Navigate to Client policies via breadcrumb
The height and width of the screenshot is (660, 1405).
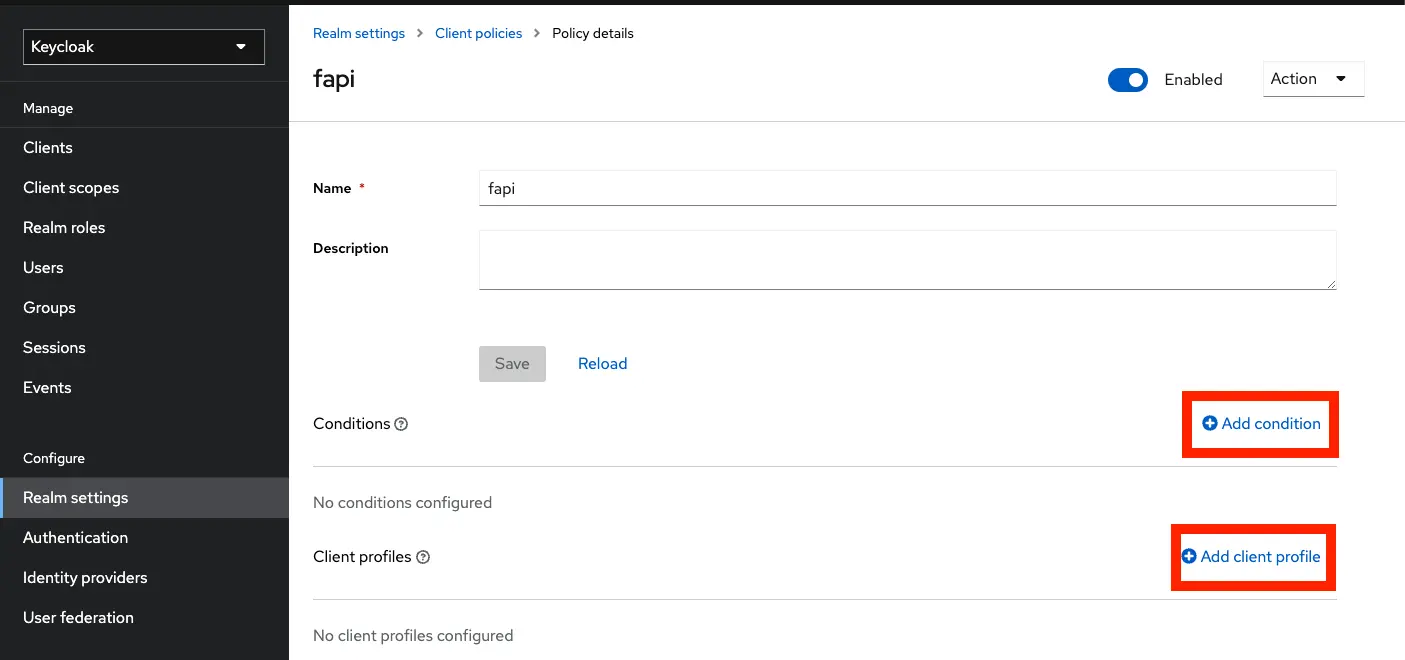point(478,33)
